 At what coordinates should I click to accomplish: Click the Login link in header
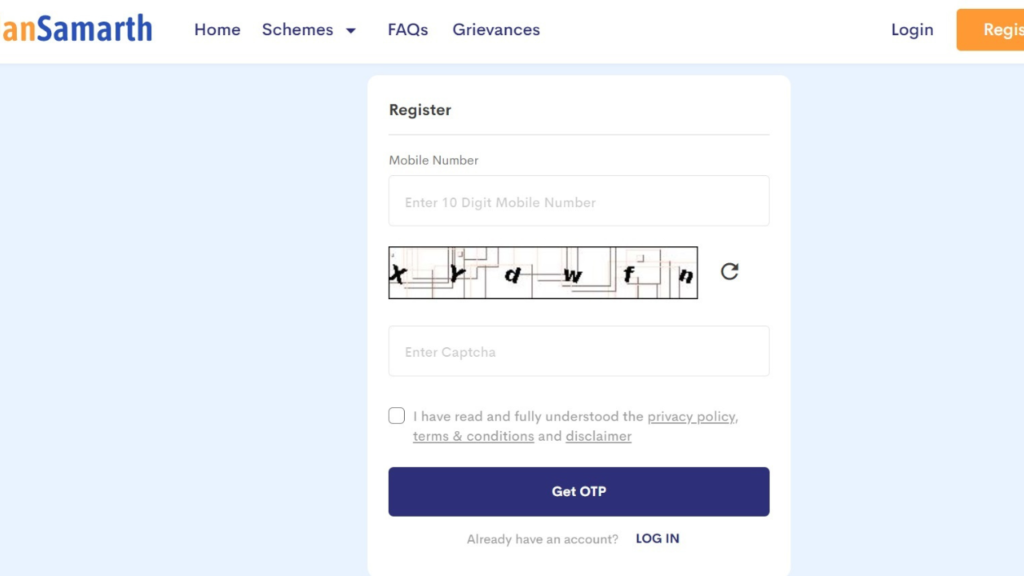[912, 29]
